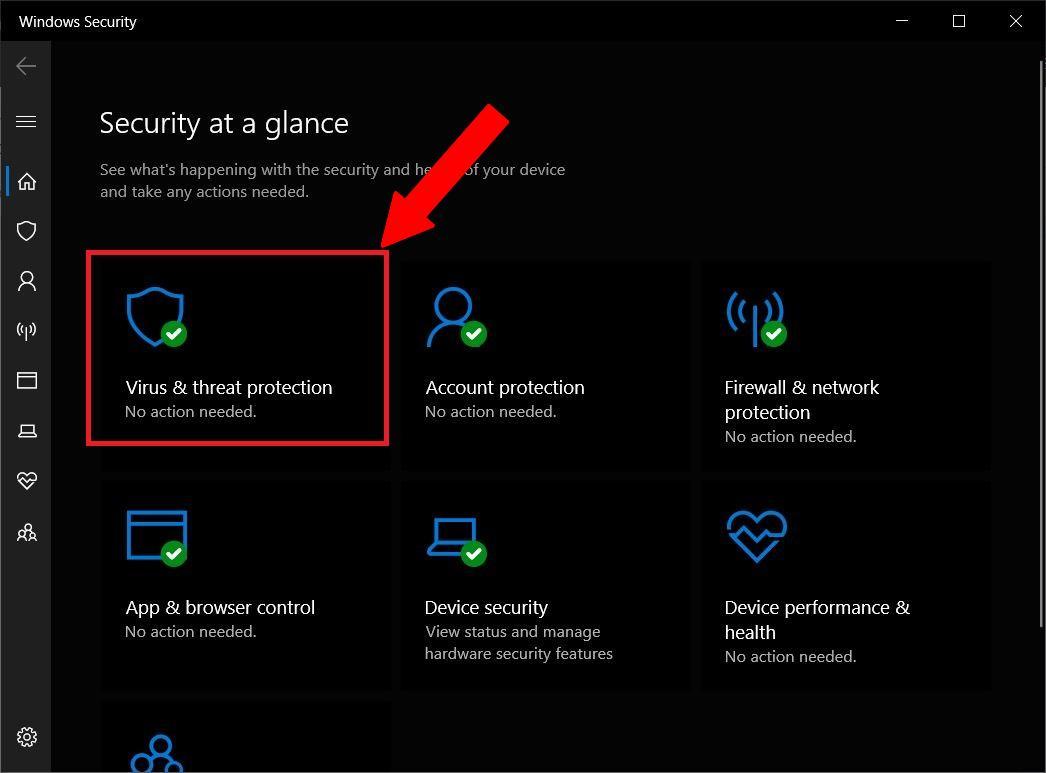This screenshot has height=773, width=1046.
Task: Open Firewall & network antenna icon in sidebar
Action: tap(27, 330)
